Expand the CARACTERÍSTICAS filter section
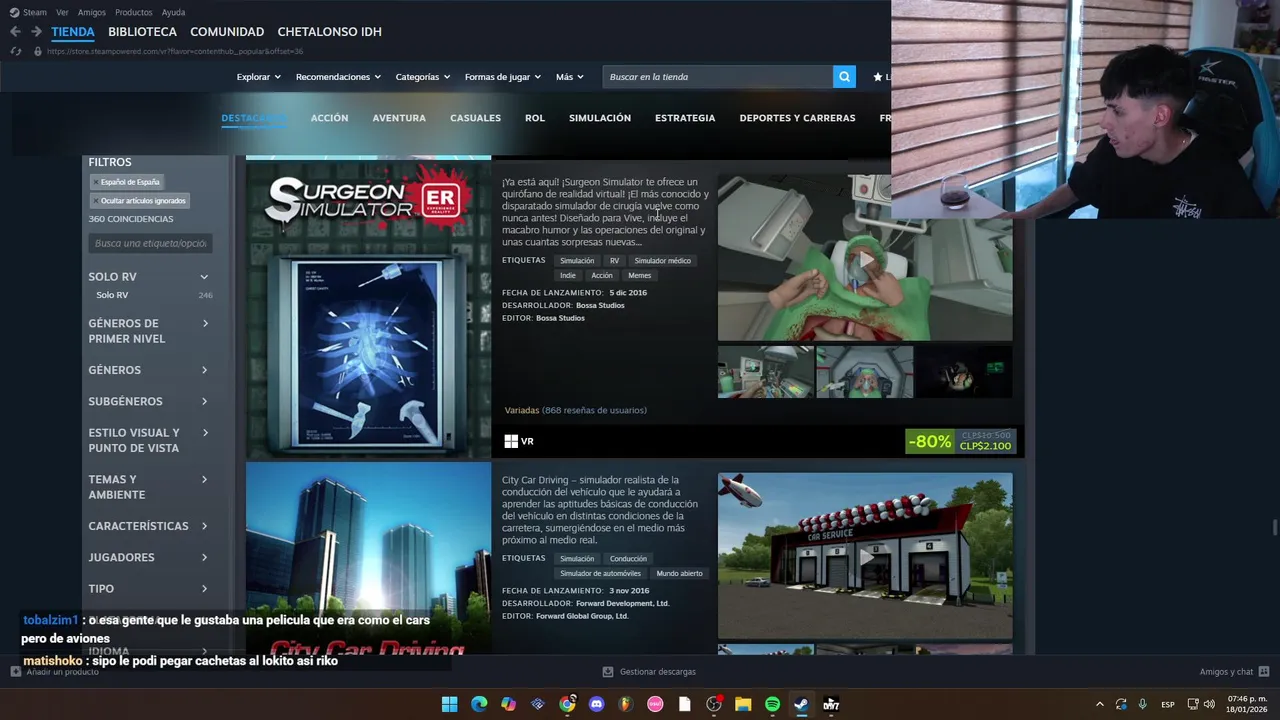Viewport: 1280px width, 720px height. pos(204,526)
